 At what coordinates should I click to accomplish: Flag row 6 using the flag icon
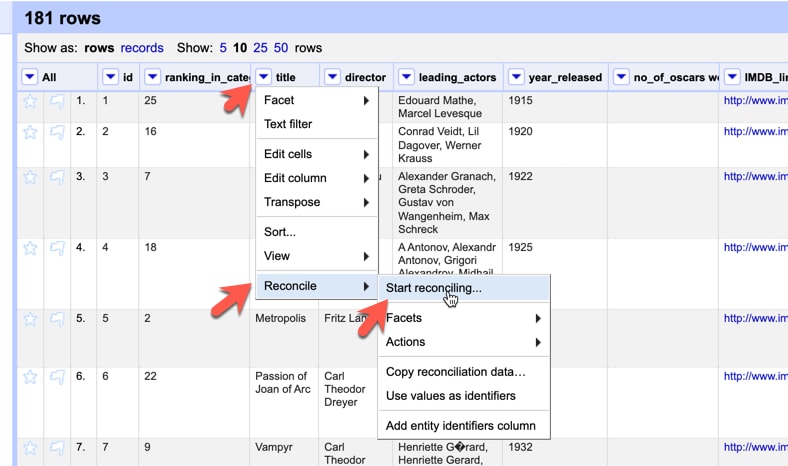pyautogui.click(x=57, y=377)
